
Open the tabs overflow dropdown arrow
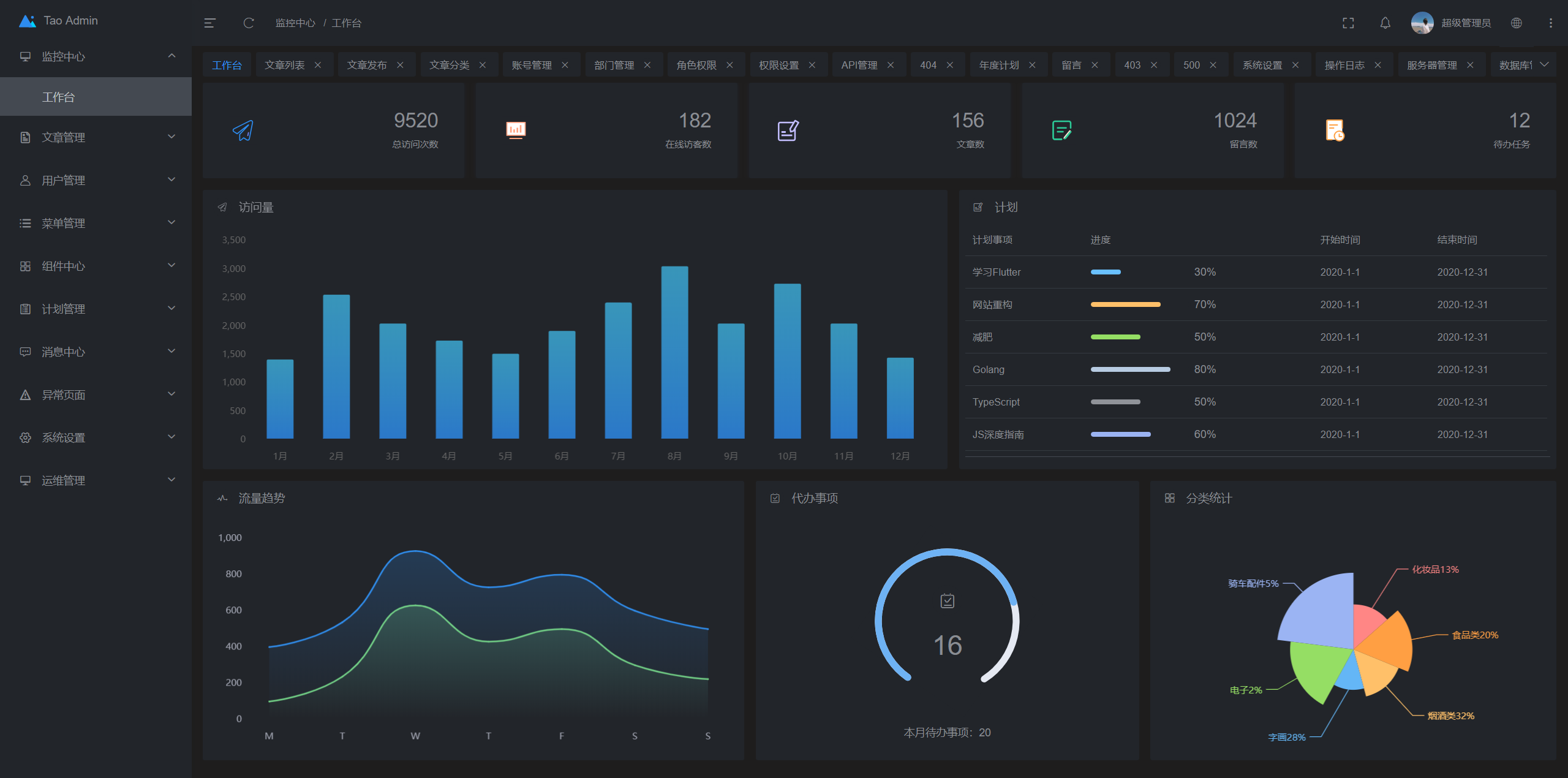point(1544,64)
